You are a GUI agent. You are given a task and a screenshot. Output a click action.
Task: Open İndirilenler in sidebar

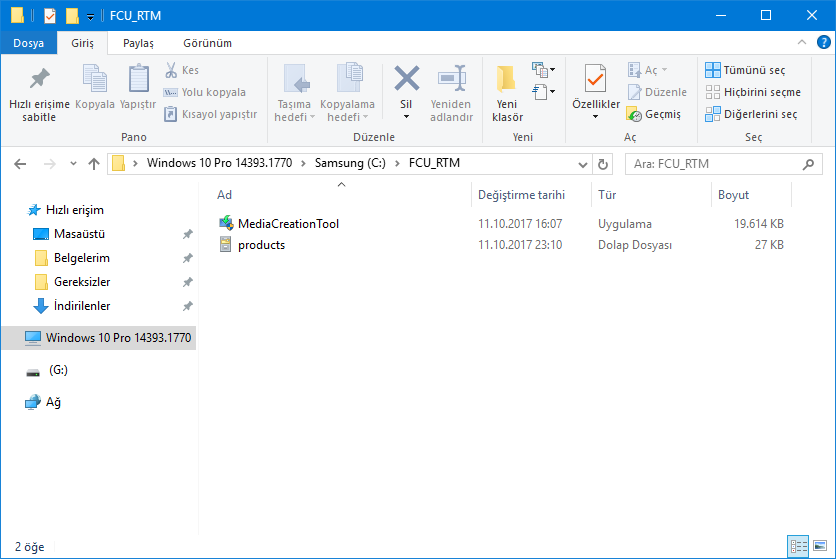tap(82, 306)
